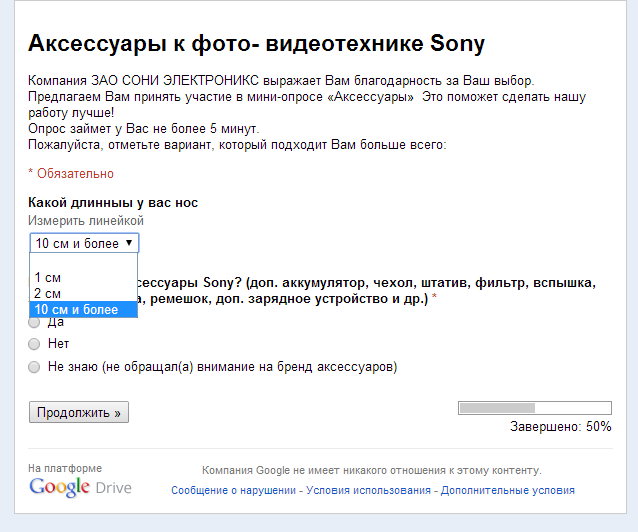Select "2 см" from dropdown list

click(83, 293)
